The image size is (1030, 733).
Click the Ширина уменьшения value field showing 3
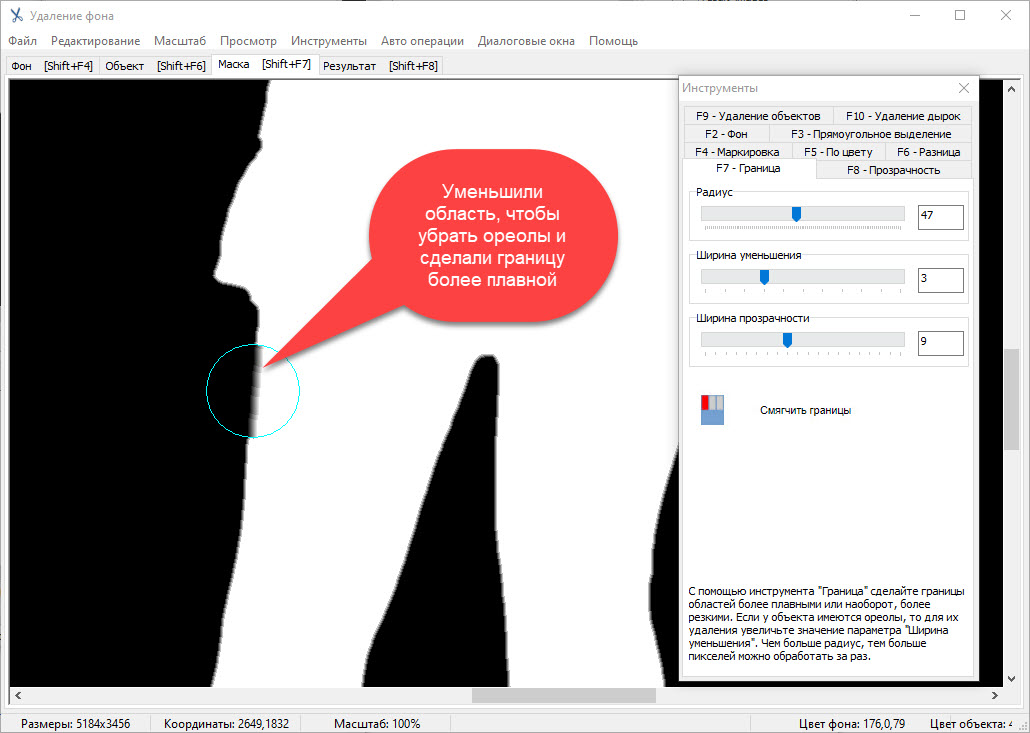(x=940, y=280)
